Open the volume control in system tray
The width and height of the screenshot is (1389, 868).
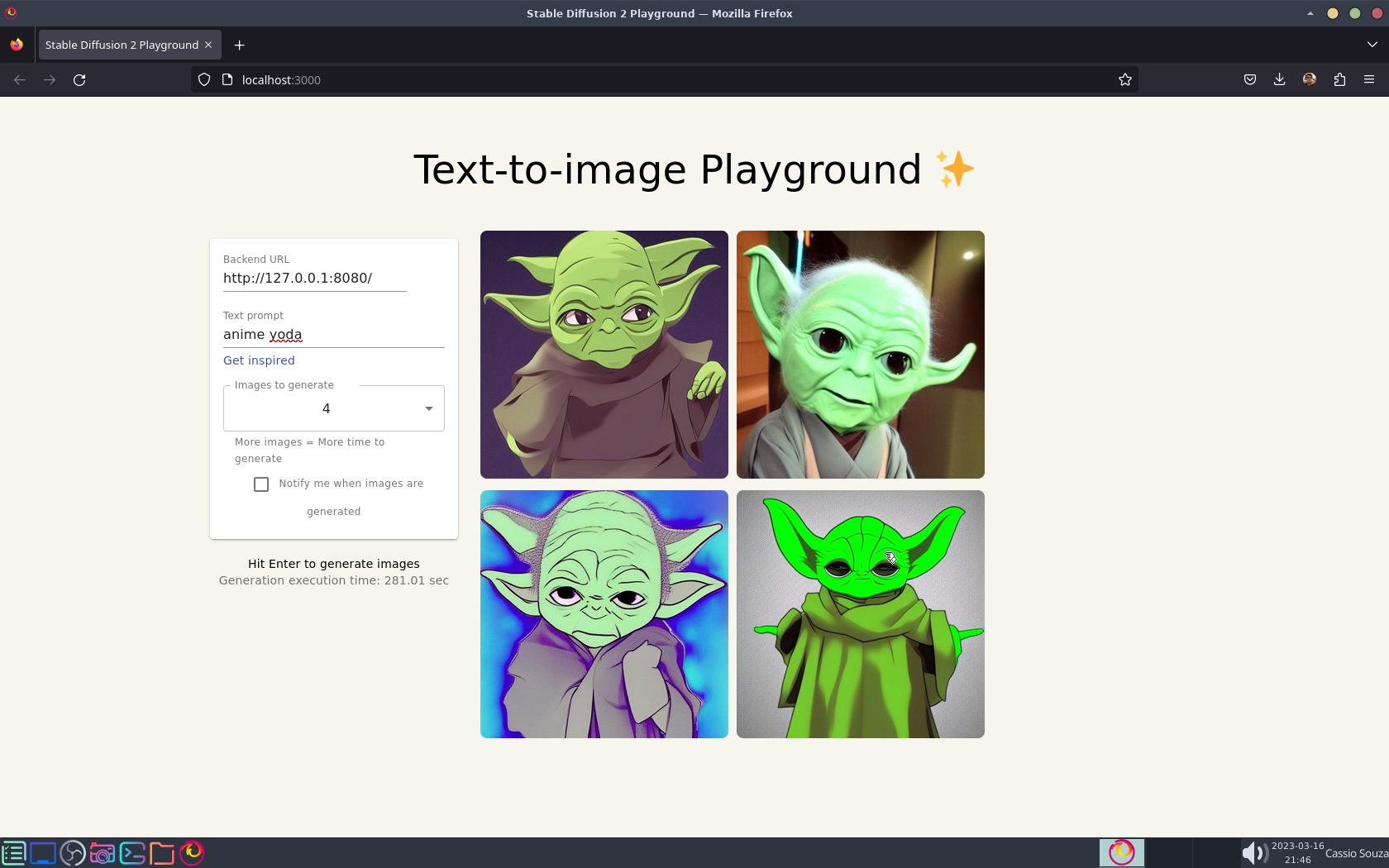tap(1255, 852)
